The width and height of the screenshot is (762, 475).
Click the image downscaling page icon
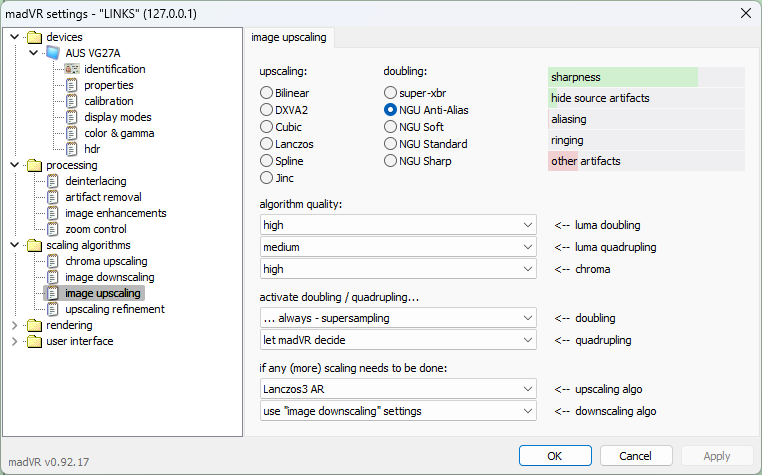[53, 278]
